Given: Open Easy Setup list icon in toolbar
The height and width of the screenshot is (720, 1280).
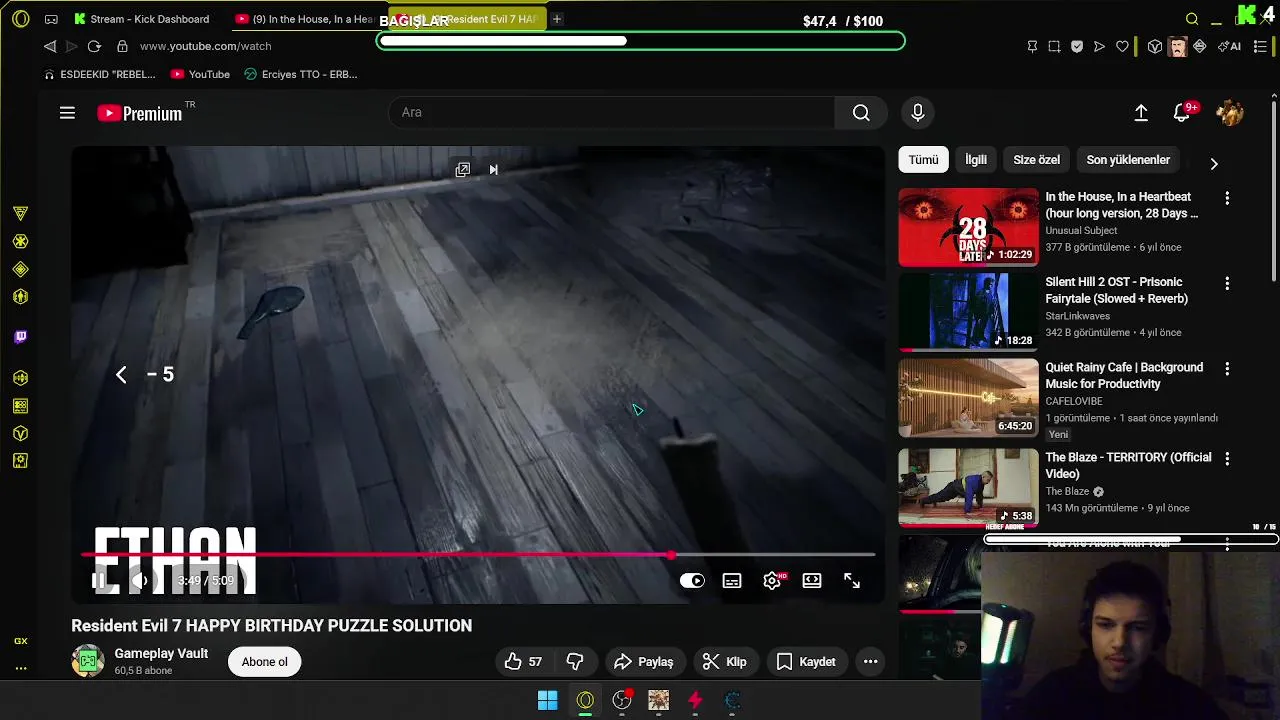Looking at the screenshot, I should (1261, 46).
